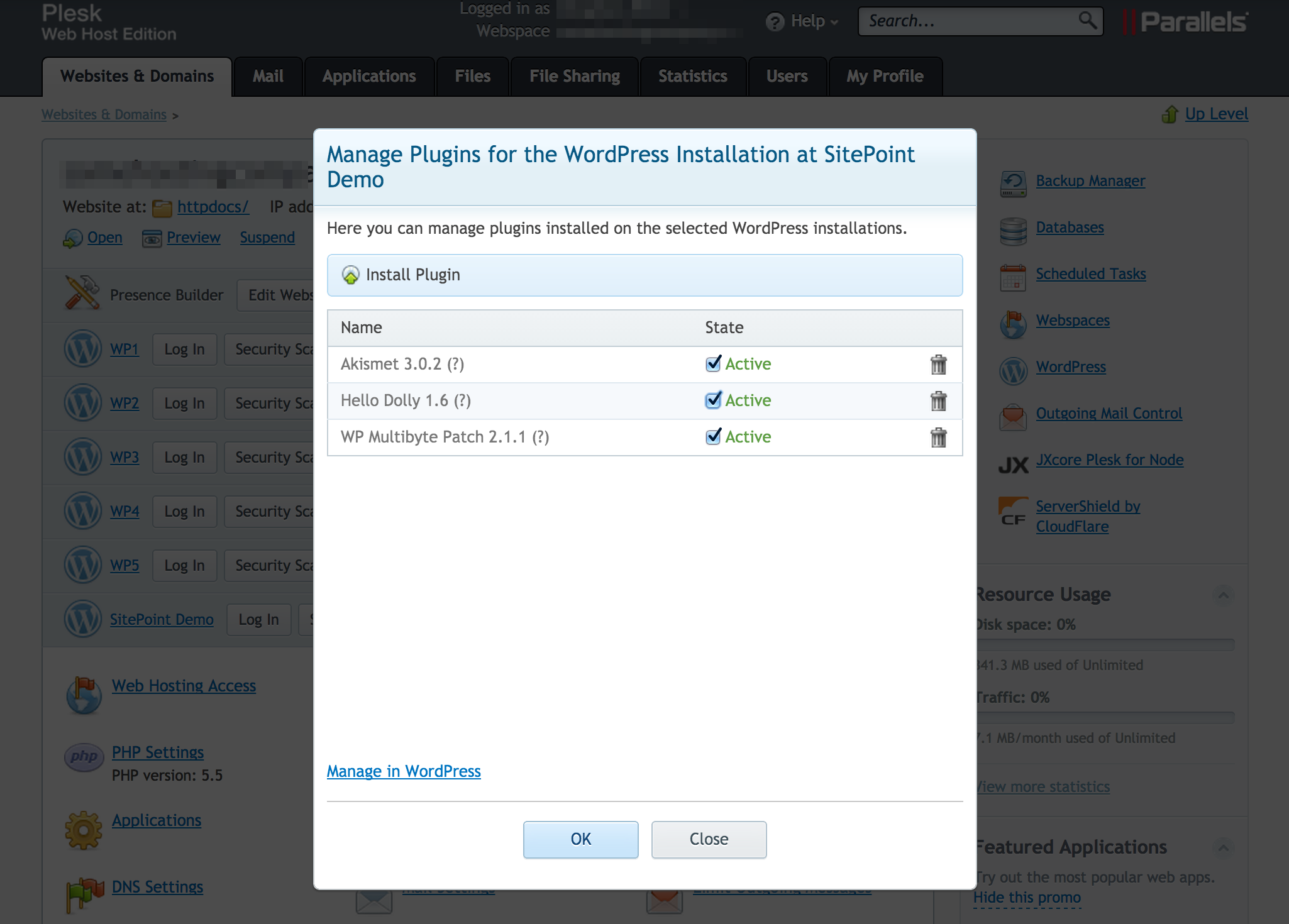The image size is (1289, 924).
Task: Toggle the Akismet 3.0.2 active checkbox
Action: (714, 363)
